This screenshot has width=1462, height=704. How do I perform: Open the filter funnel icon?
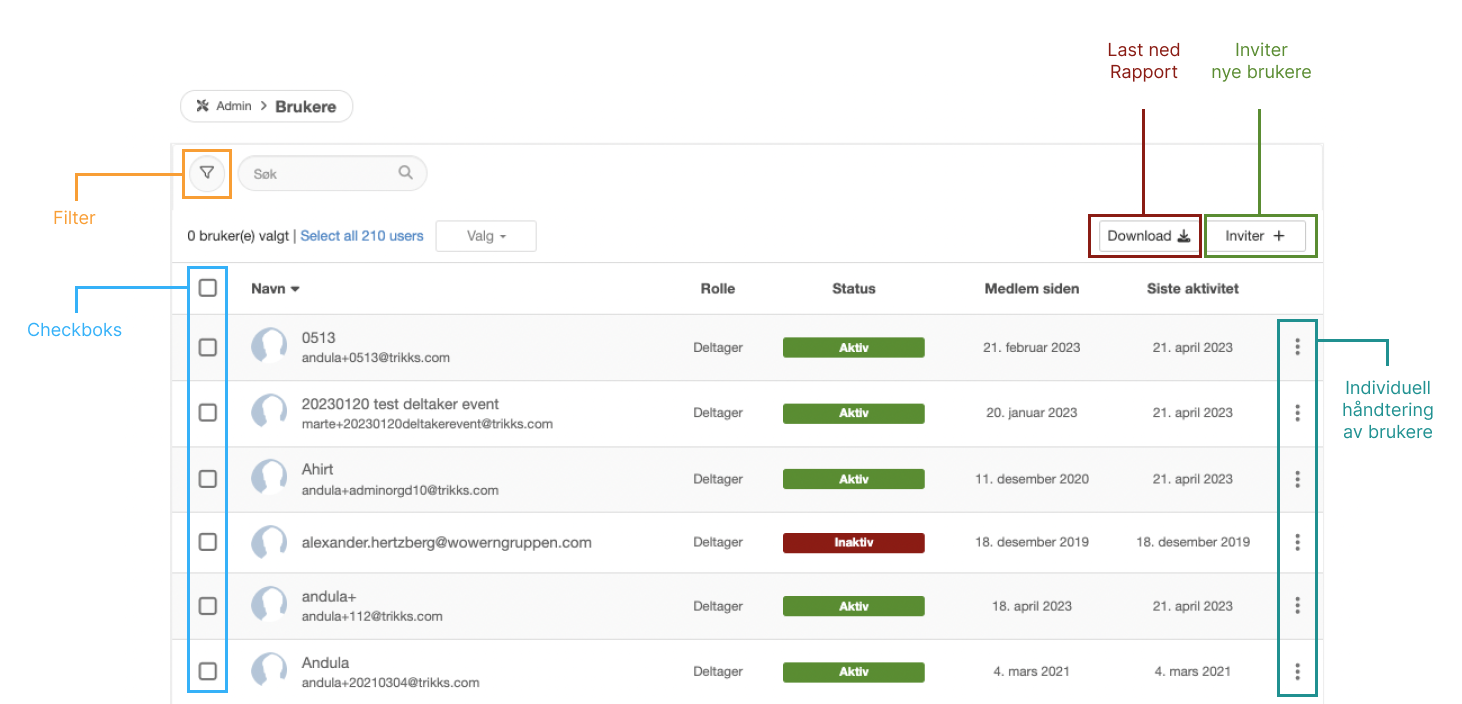click(206, 173)
